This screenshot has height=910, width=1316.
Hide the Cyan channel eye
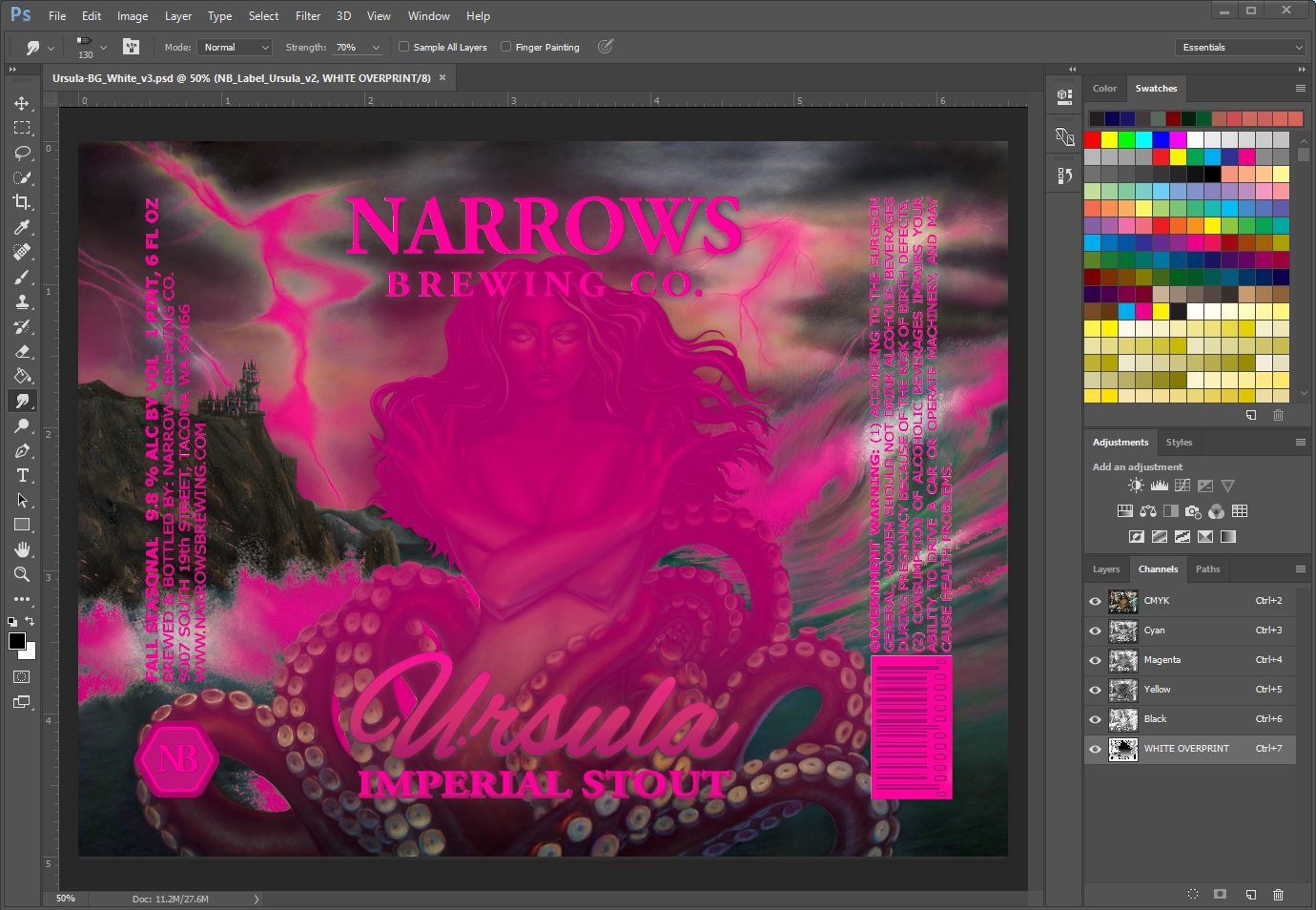[x=1095, y=631]
